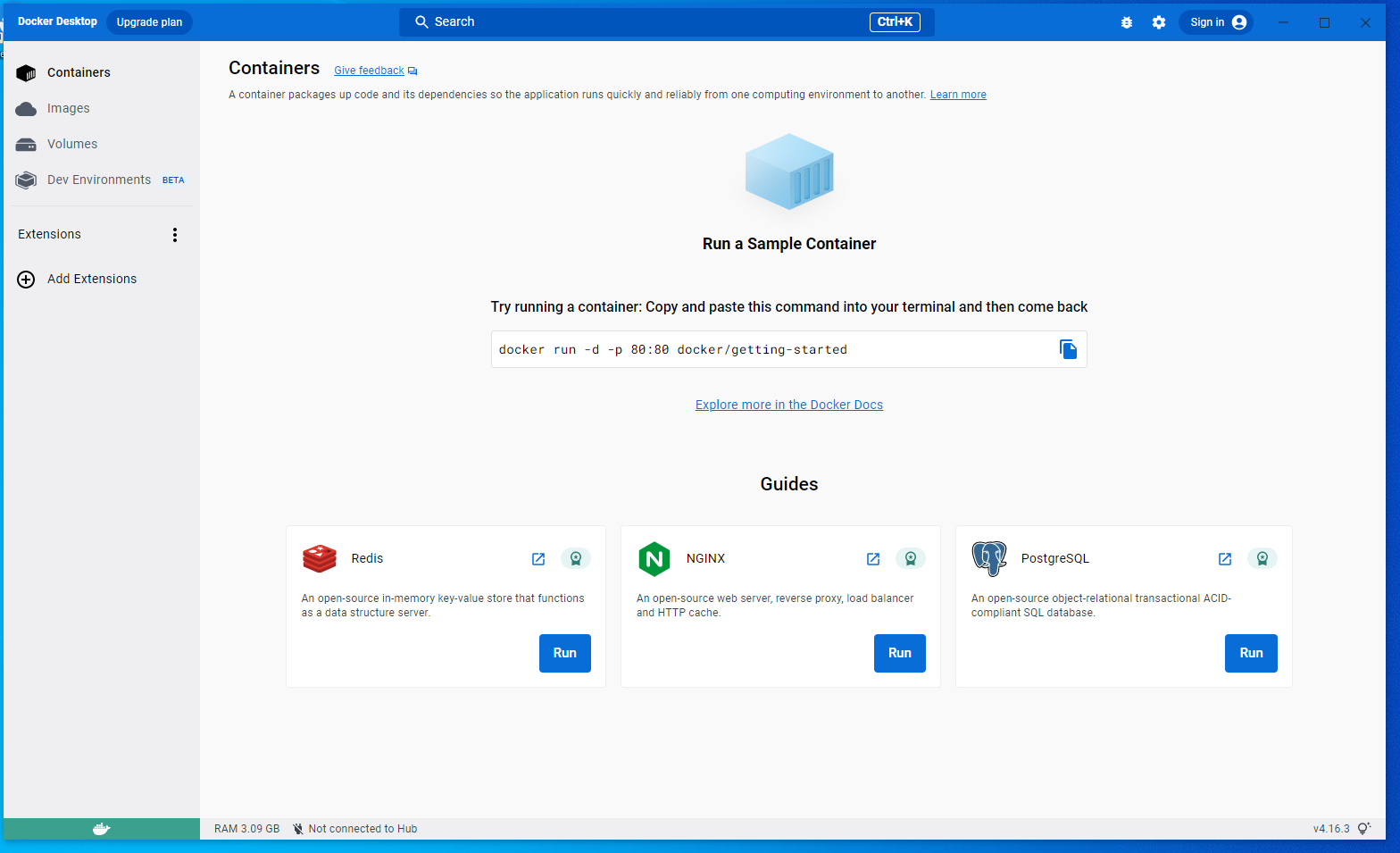
Task: Click the Learn more link
Action: [x=958, y=95]
